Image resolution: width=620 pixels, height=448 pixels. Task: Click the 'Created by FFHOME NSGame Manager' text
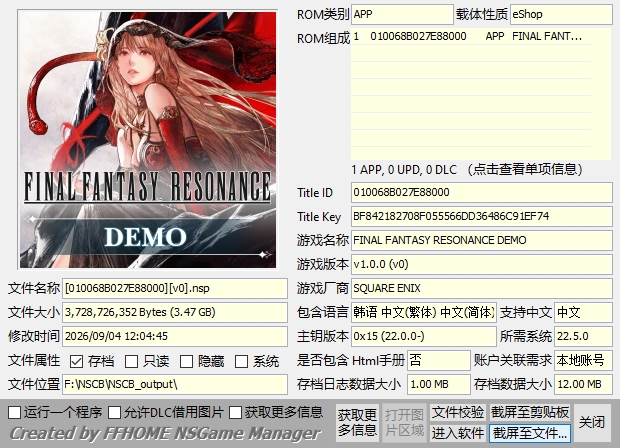click(165, 434)
